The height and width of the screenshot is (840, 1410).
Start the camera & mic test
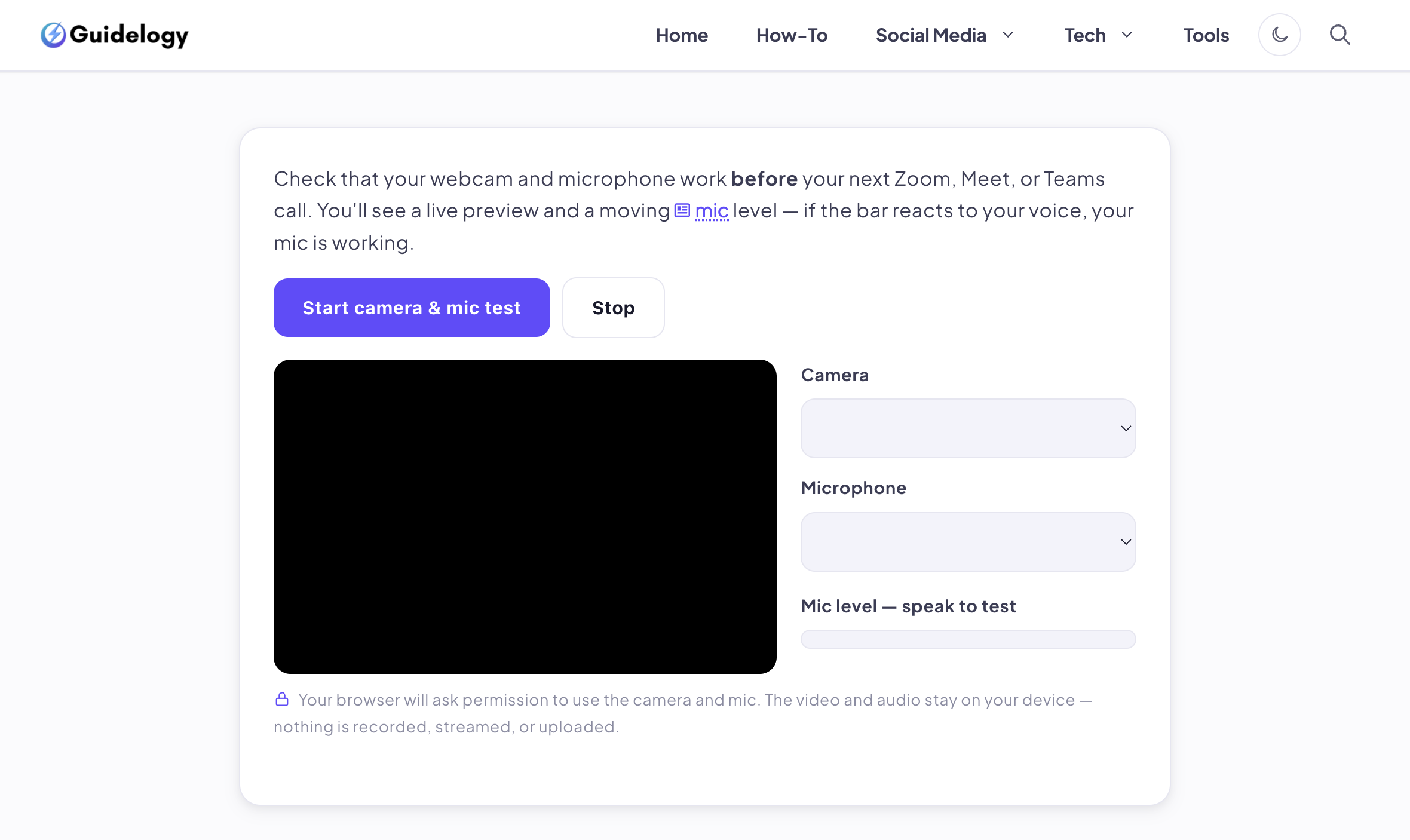412,308
